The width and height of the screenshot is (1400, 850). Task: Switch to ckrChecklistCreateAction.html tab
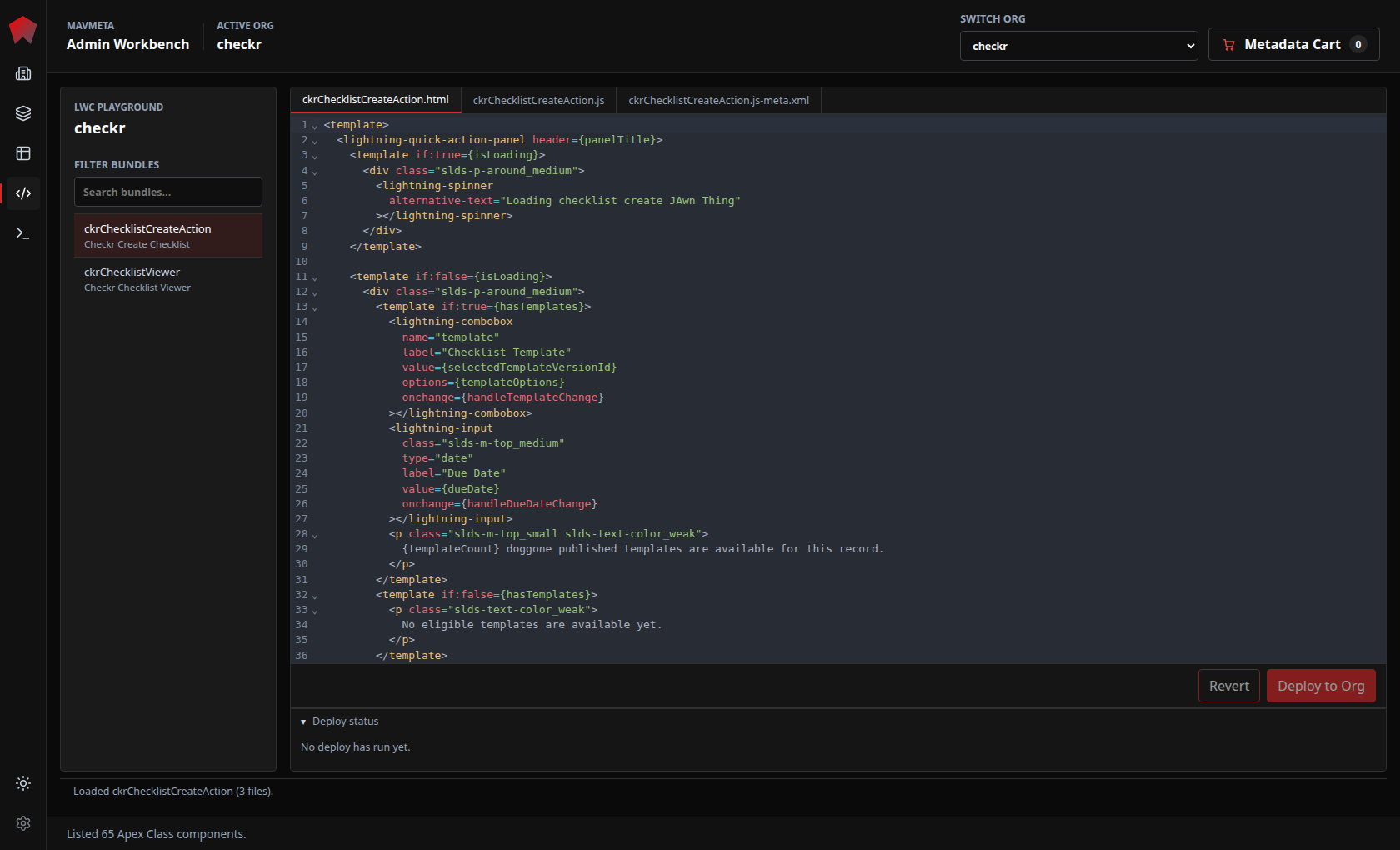click(x=376, y=100)
